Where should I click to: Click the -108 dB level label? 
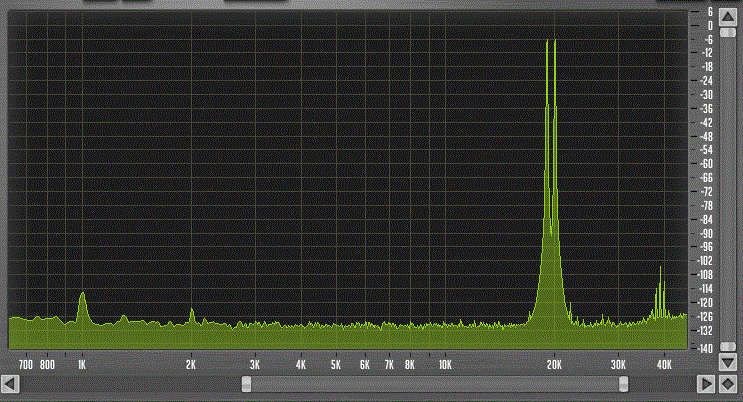[706, 274]
